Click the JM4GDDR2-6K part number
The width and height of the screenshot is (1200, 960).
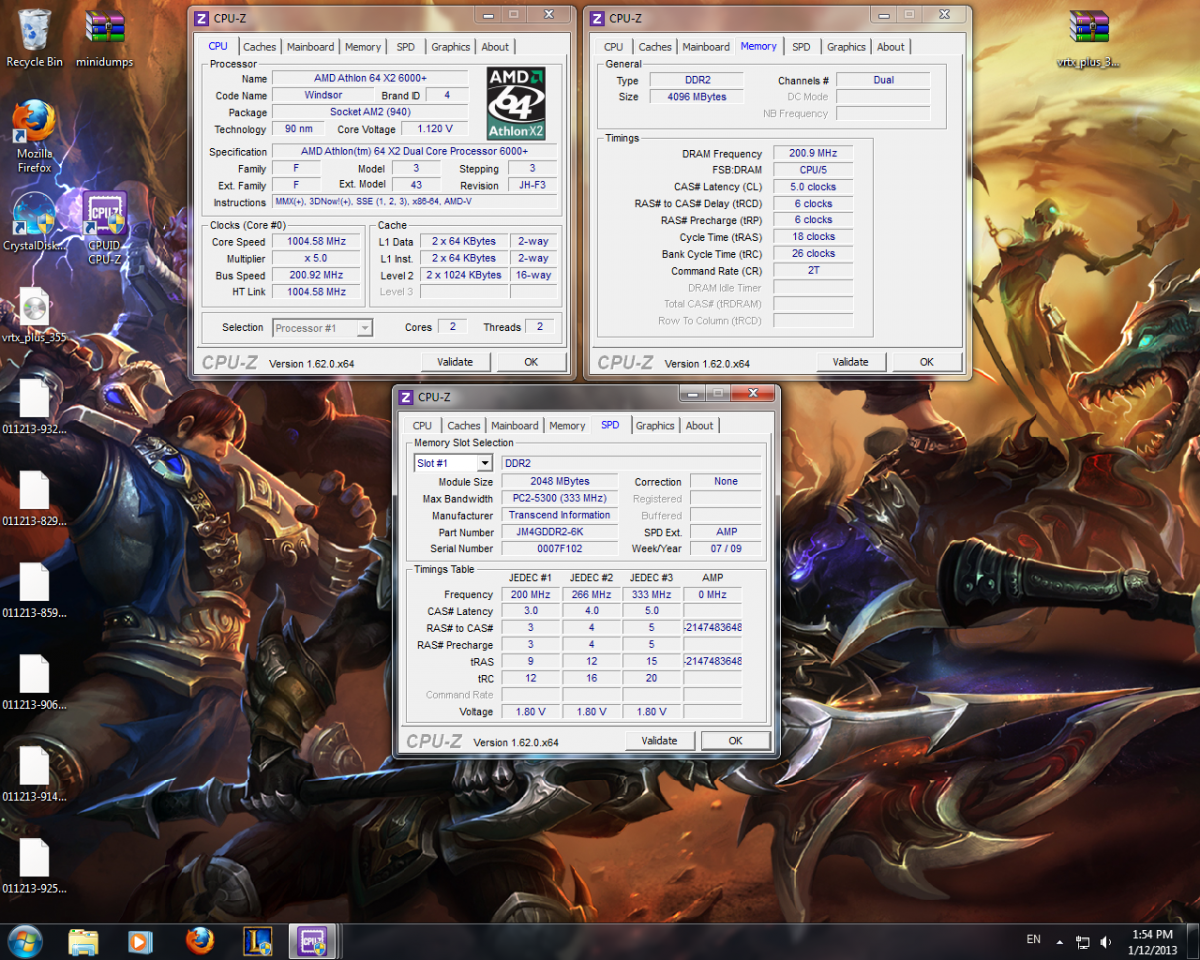click(x=559, y=532)
